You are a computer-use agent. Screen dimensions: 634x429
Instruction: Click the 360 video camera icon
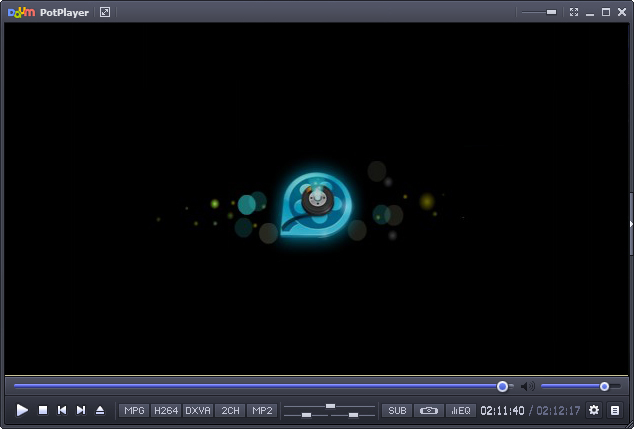click(429, 410)
